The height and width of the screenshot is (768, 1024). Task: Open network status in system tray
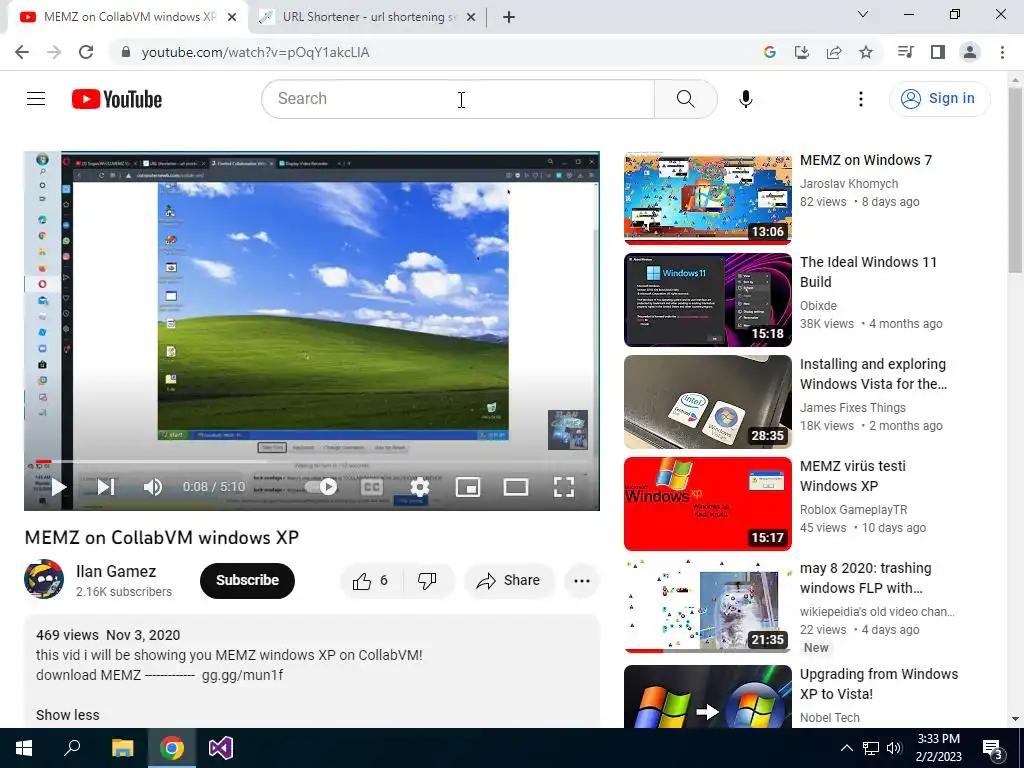click(x=871, y=748)
